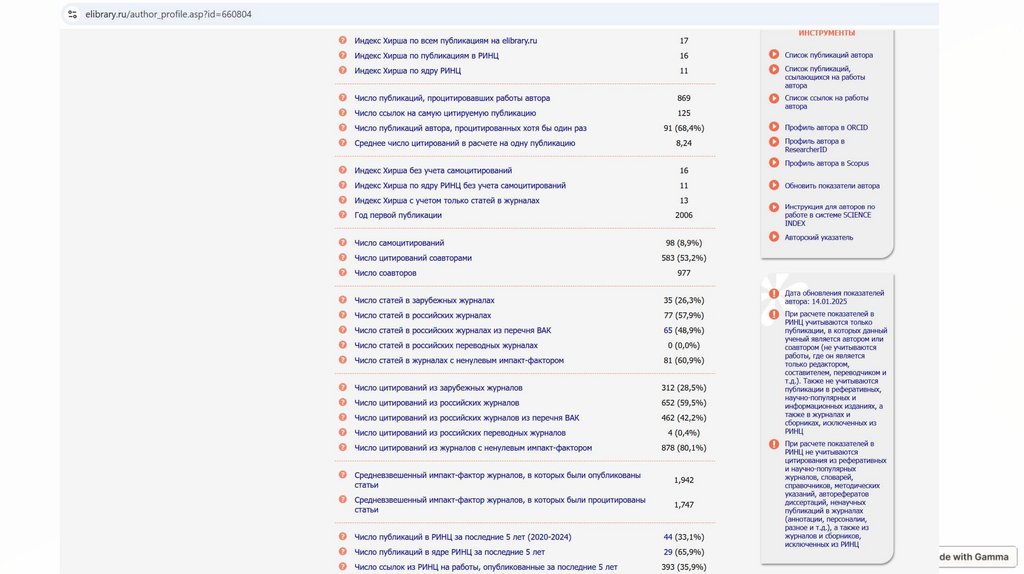
Task: Click help icon for импакт-фактор журналов, где опубликованы статьи
Action: pos(342,475)
